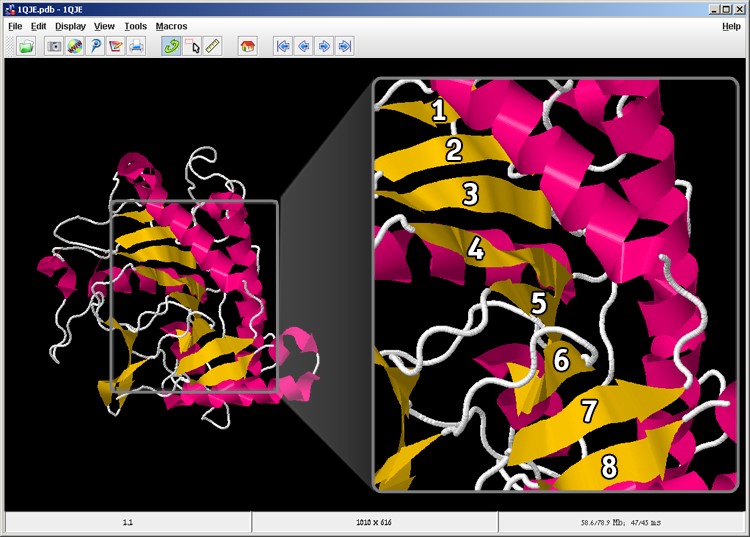750x537 pixels.
Task: Open the script editor notepad icon
Action: pyautogui.click(x=116, y=46)
